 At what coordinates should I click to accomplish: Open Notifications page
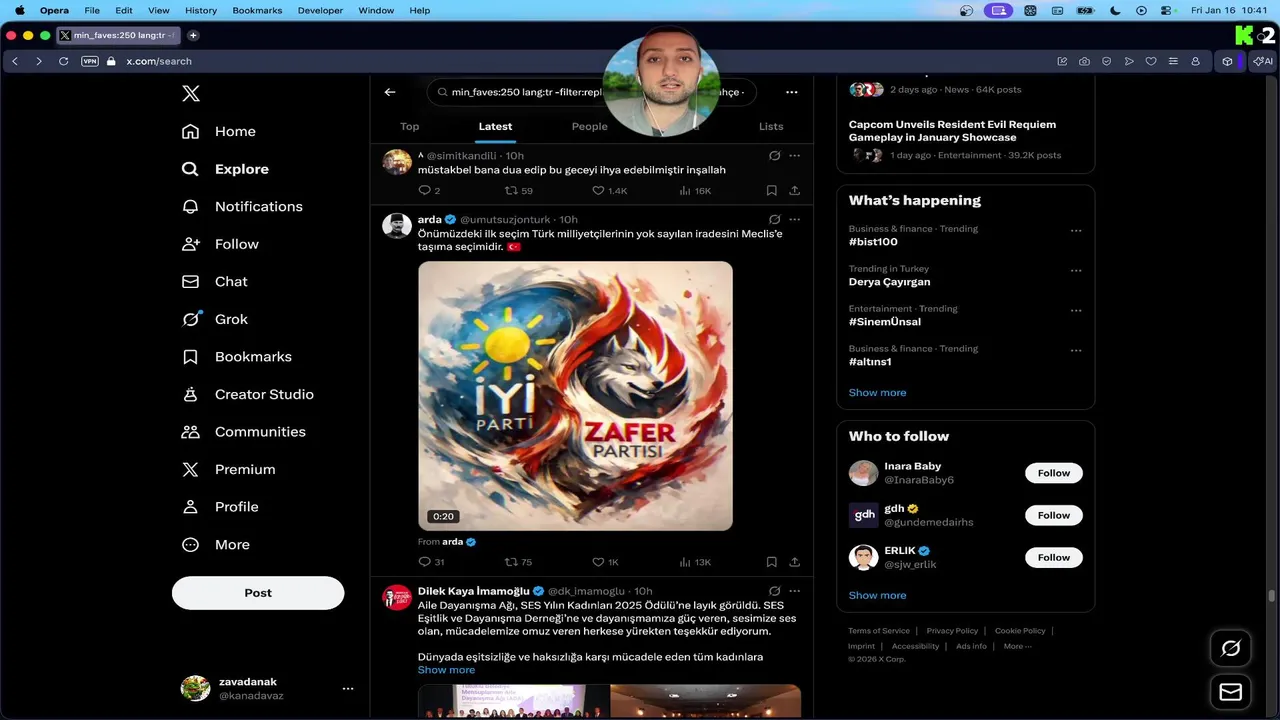coord(242,206)
